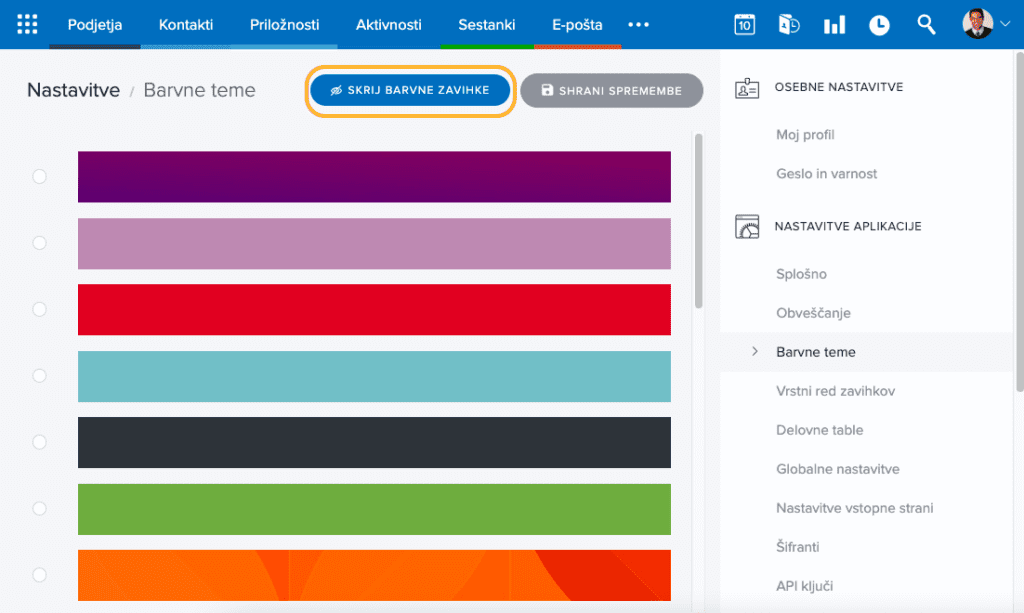Select the red theme radio button
This screenshot has height=613, width=1024.
click(40, 310)
